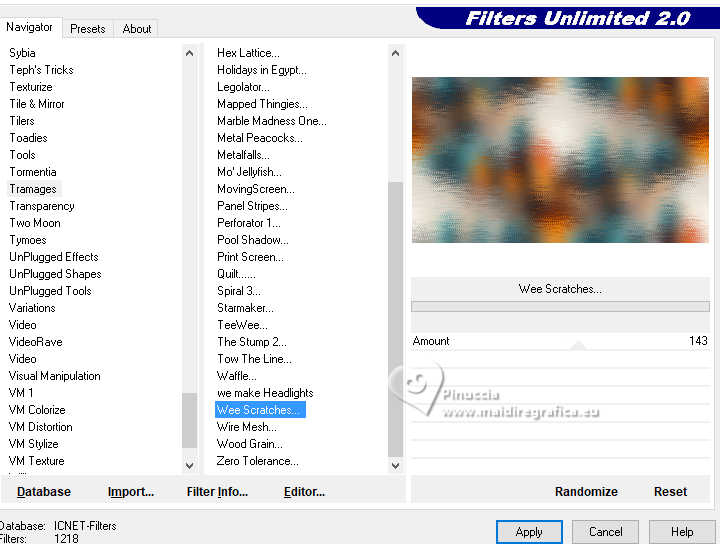Select Toadies category
This screenshot has width=720, height=544.
pyautogui.click(x=28, y=138)
